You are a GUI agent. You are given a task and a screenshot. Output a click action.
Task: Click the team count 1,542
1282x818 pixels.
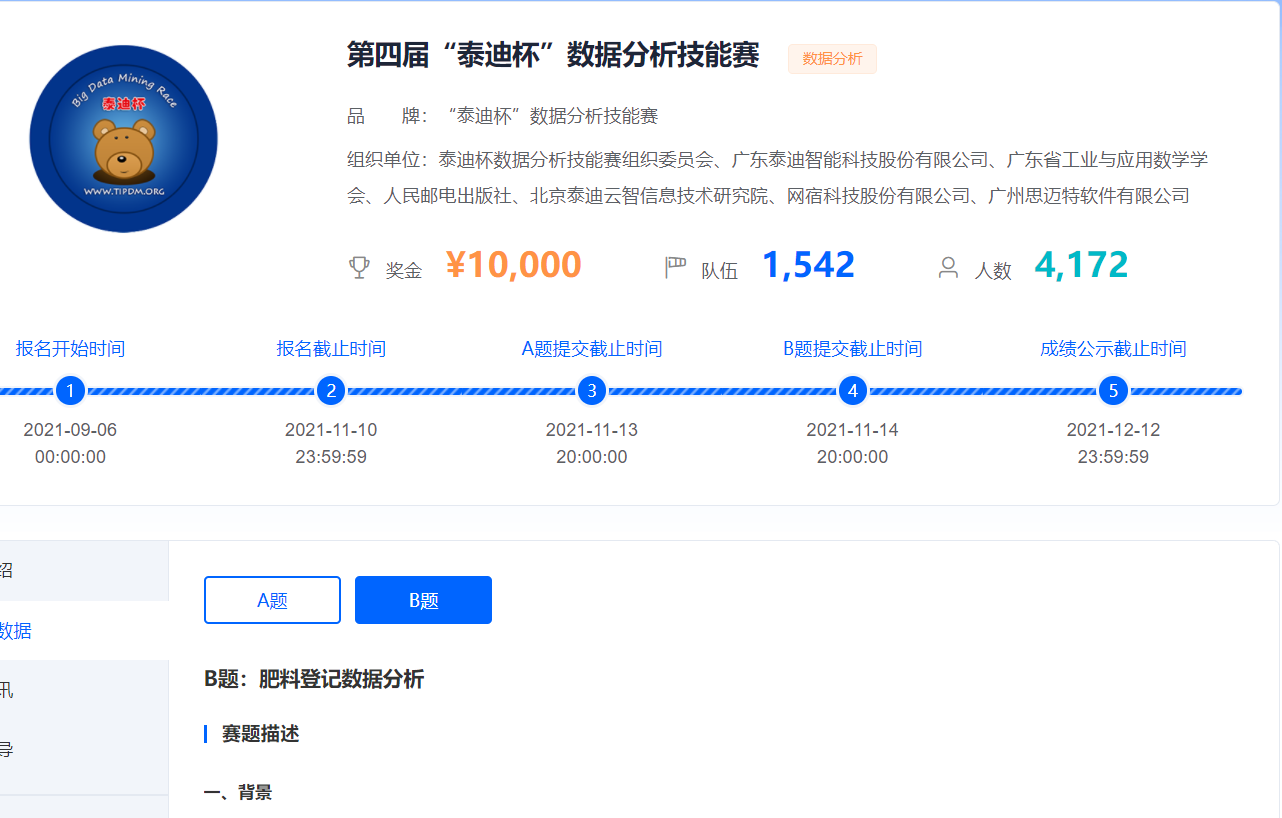[x=808, y=265]
